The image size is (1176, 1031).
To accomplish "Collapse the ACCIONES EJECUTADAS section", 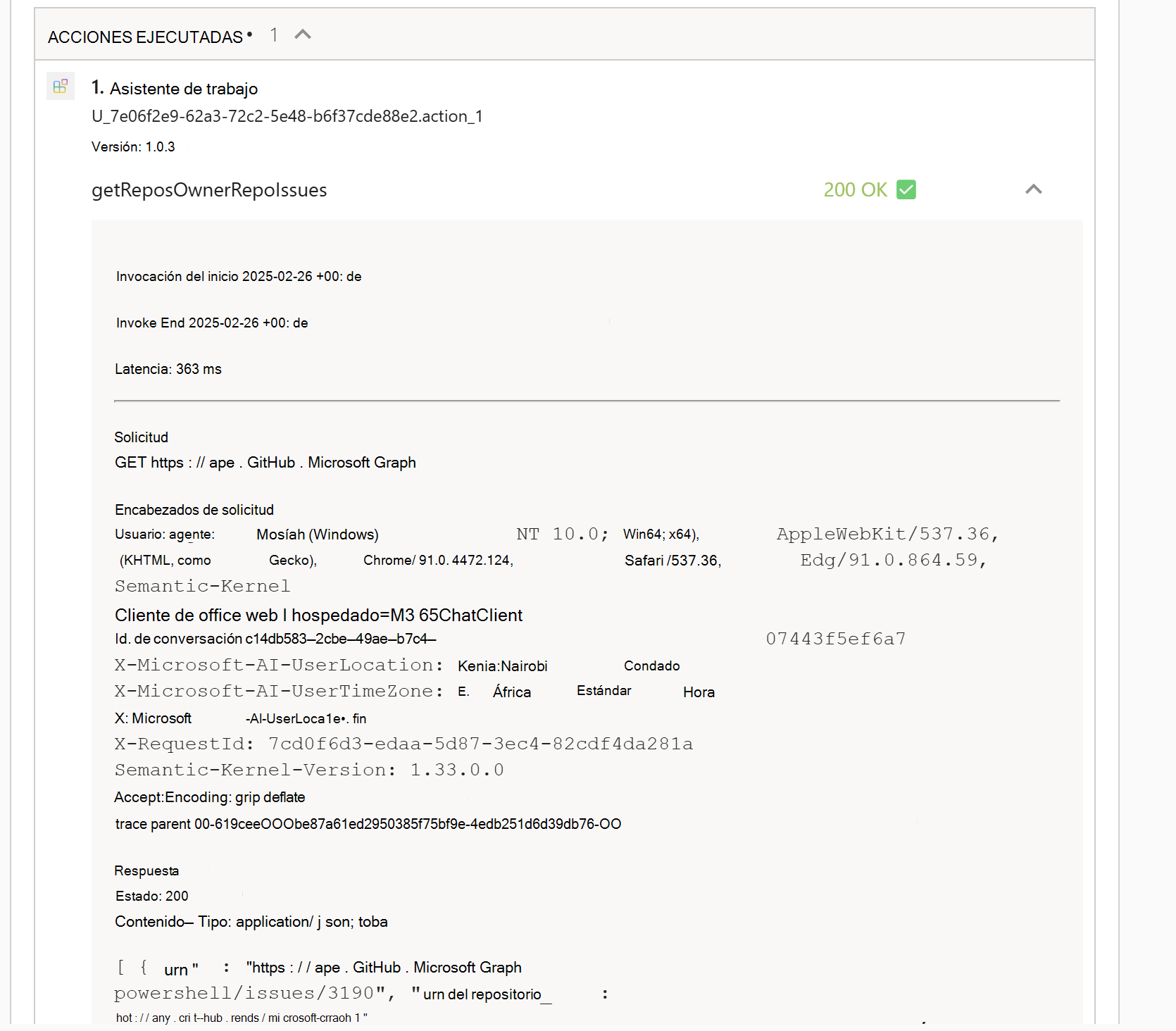I will point(303,33).
